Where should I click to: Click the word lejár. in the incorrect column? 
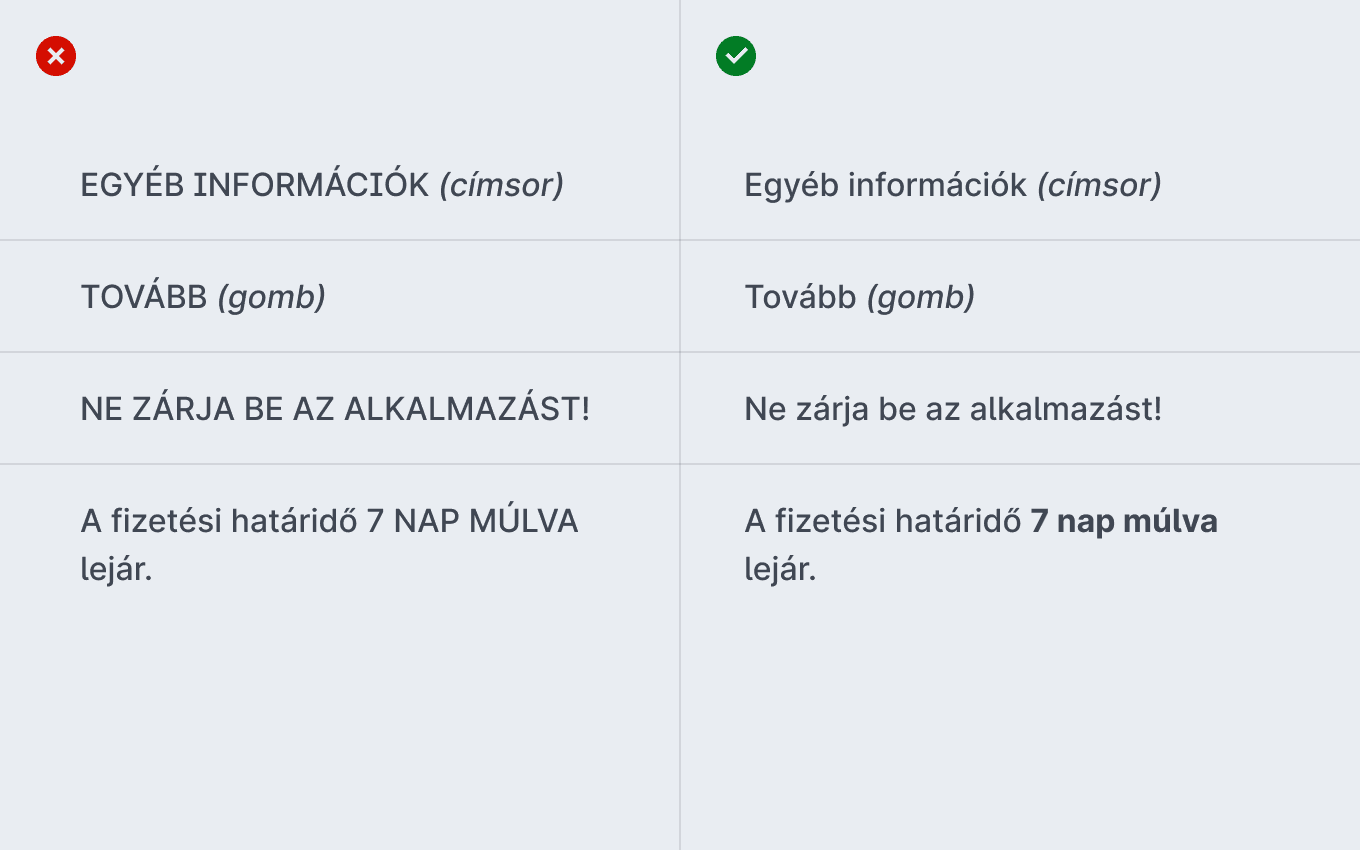click(116, 569)
